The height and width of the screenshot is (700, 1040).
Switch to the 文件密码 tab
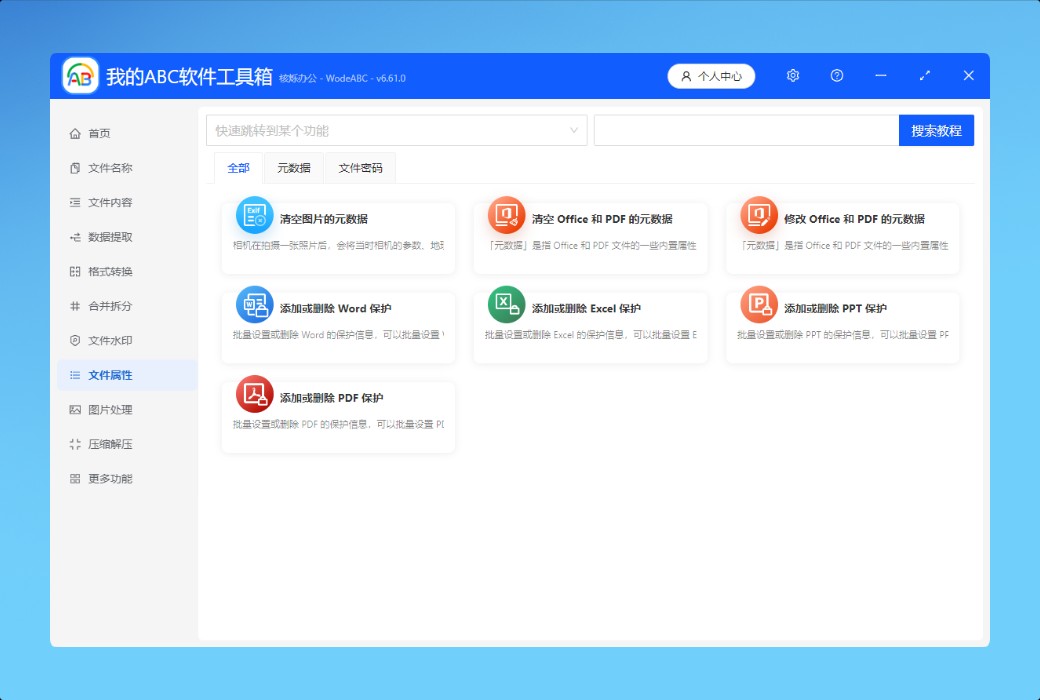[x=360, y=168]
